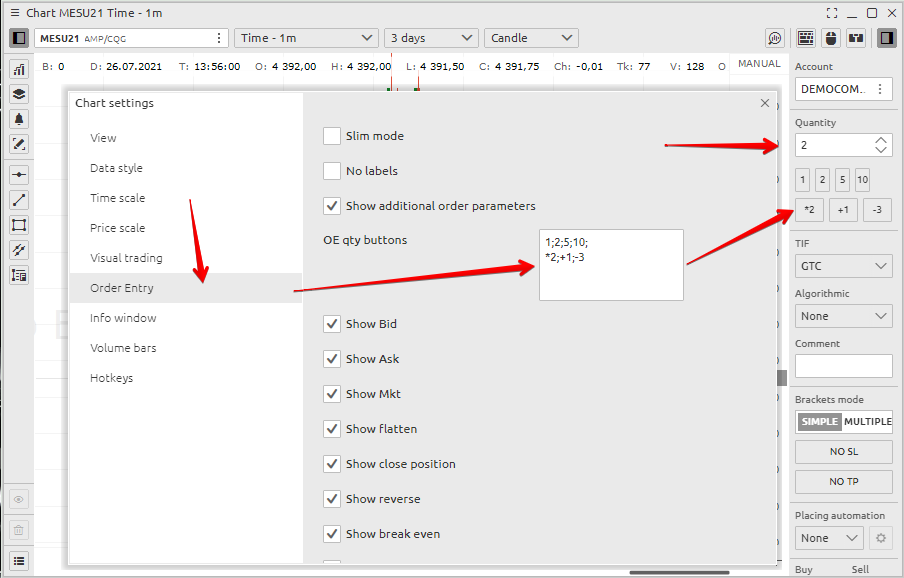Enable the Slim mode checkbox
904x578 pixels.
pos(332,136)
